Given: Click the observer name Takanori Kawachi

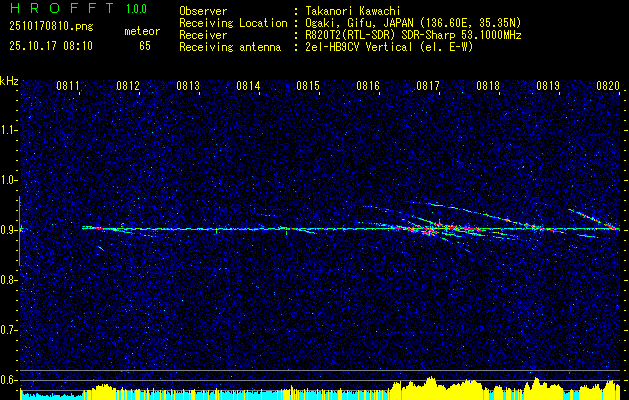Looking at the screenshot, I should tap(350, 11).
